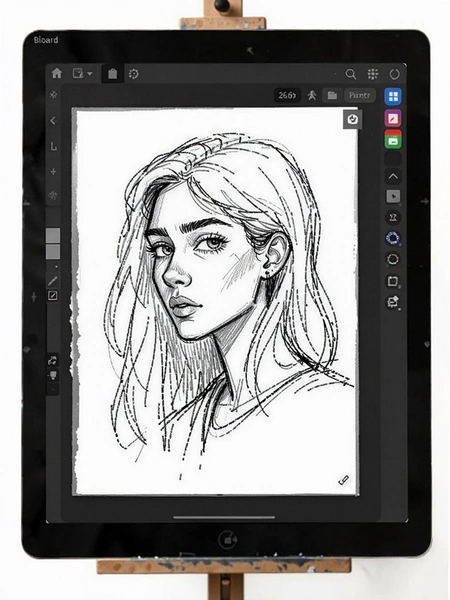Open the folder icon button
This screenshot has height=600, width=450.
point(332,95)
